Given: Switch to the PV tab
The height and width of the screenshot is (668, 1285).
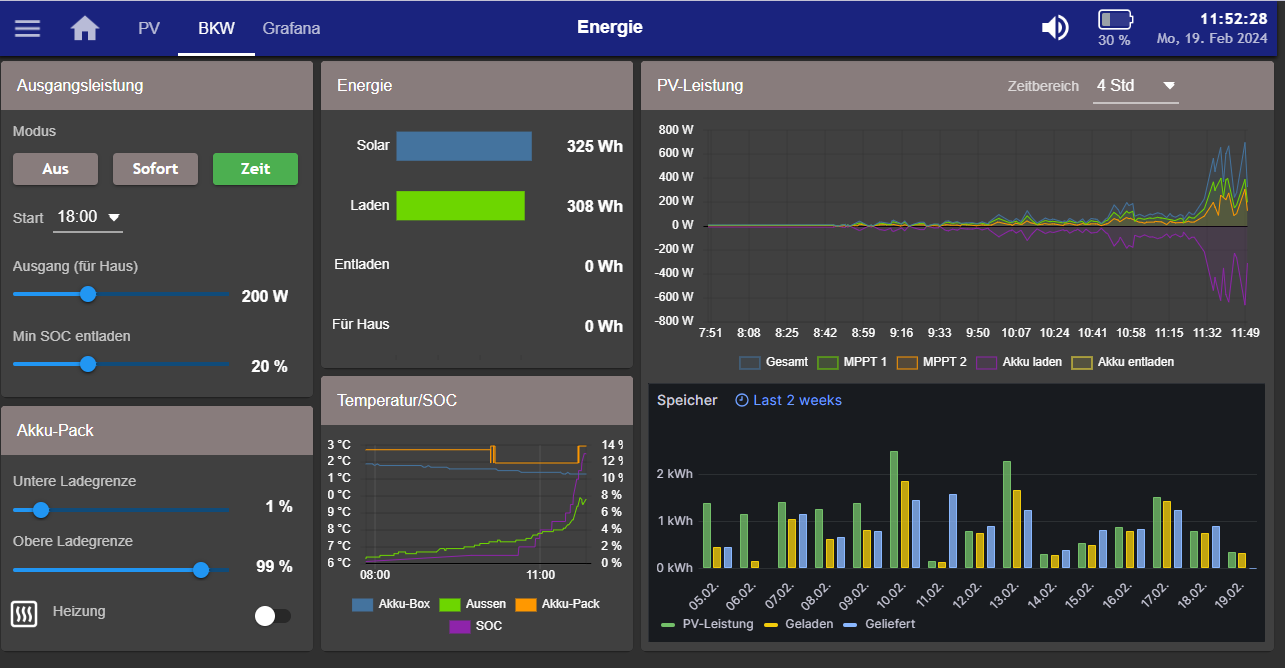Looking at the screenshot, I should click(x=149, y=28).
